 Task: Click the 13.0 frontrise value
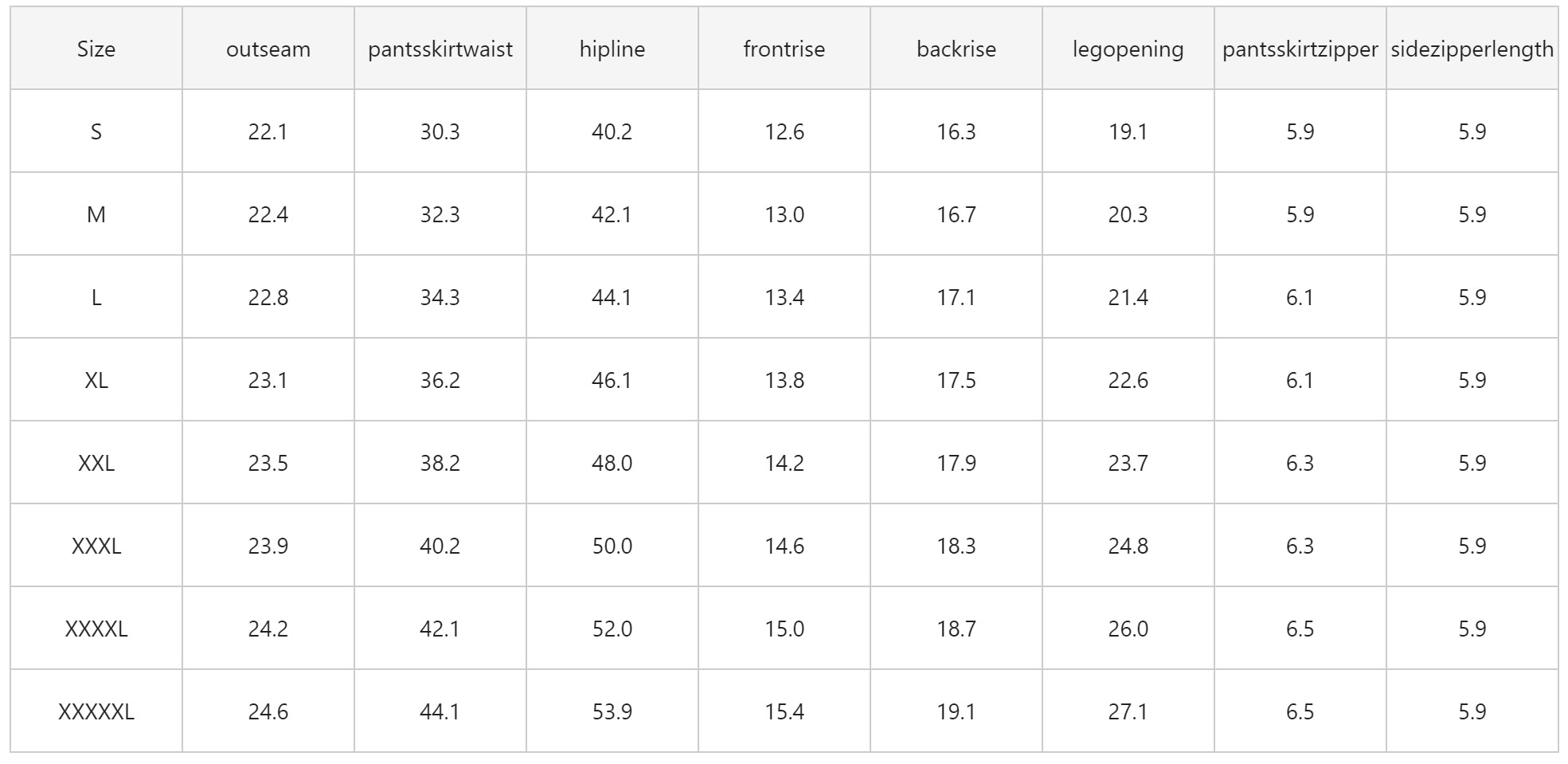(784, 215)
